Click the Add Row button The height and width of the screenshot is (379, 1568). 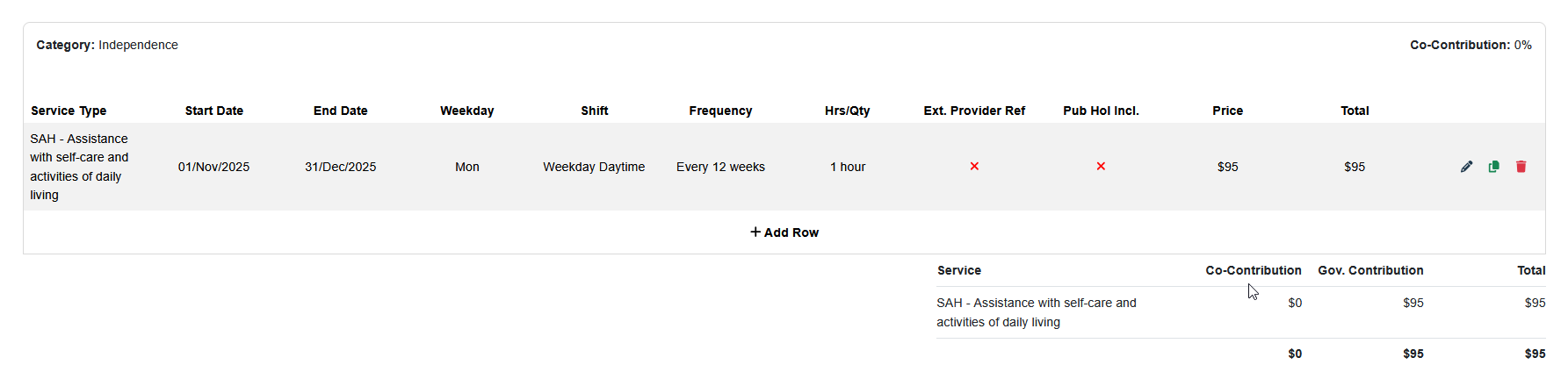click(784, 232)
